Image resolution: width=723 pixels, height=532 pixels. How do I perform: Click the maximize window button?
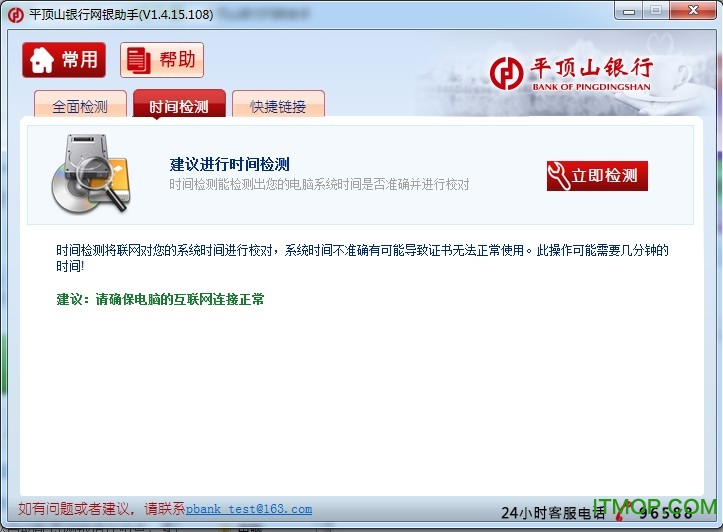656,11
